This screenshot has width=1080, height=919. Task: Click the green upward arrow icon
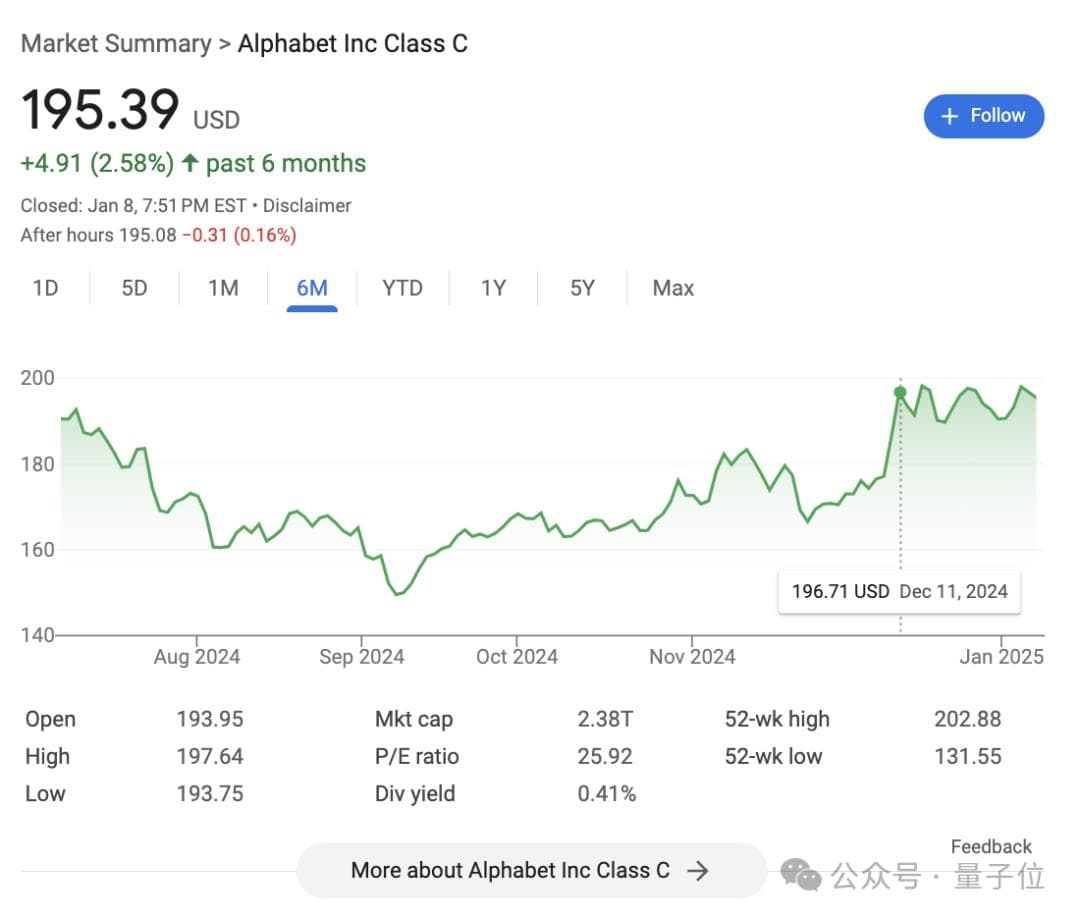click(x=190, y=163)
